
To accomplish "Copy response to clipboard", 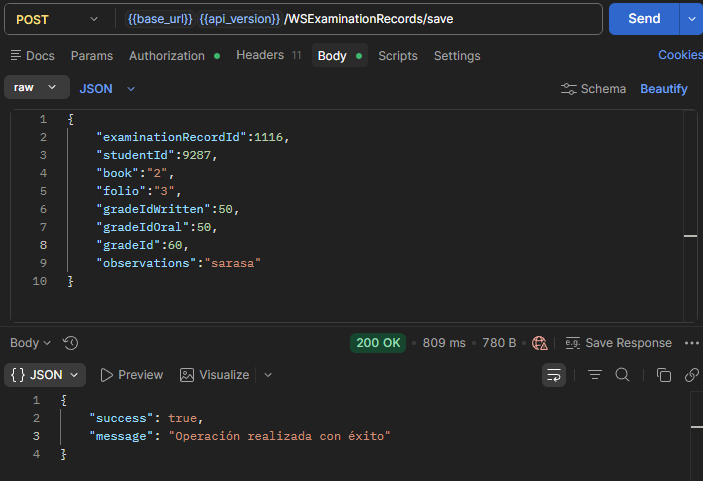I will click(664, 375).
